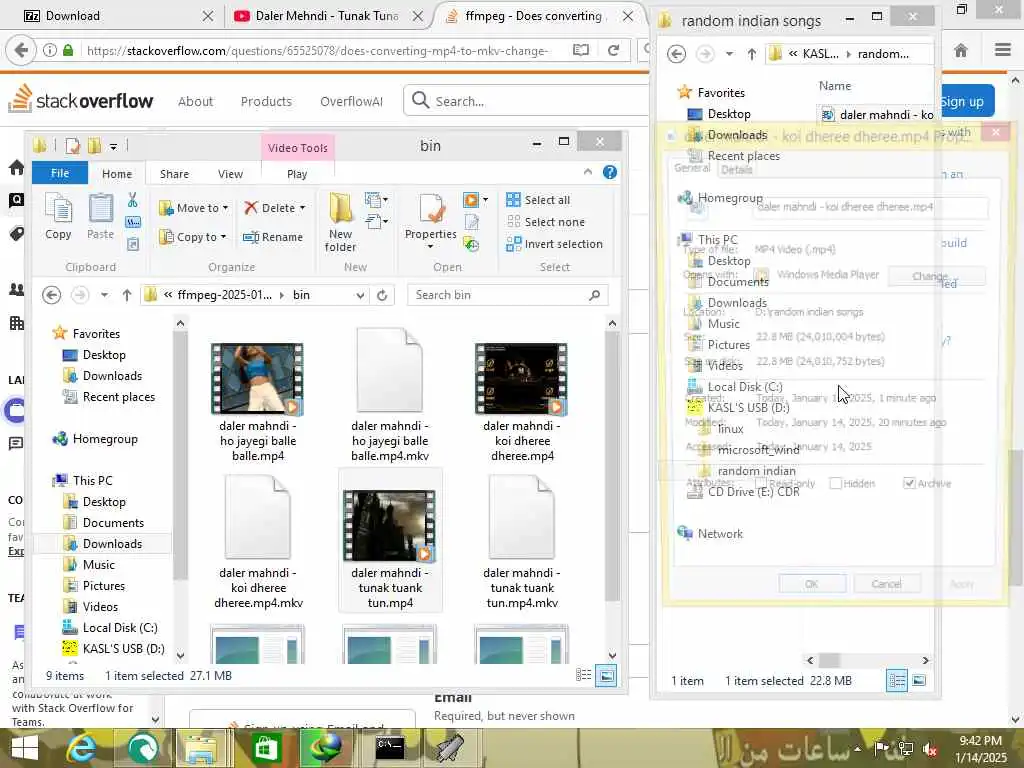
Task: Click the Invert selection icon
Action: (x=514, y=244)
